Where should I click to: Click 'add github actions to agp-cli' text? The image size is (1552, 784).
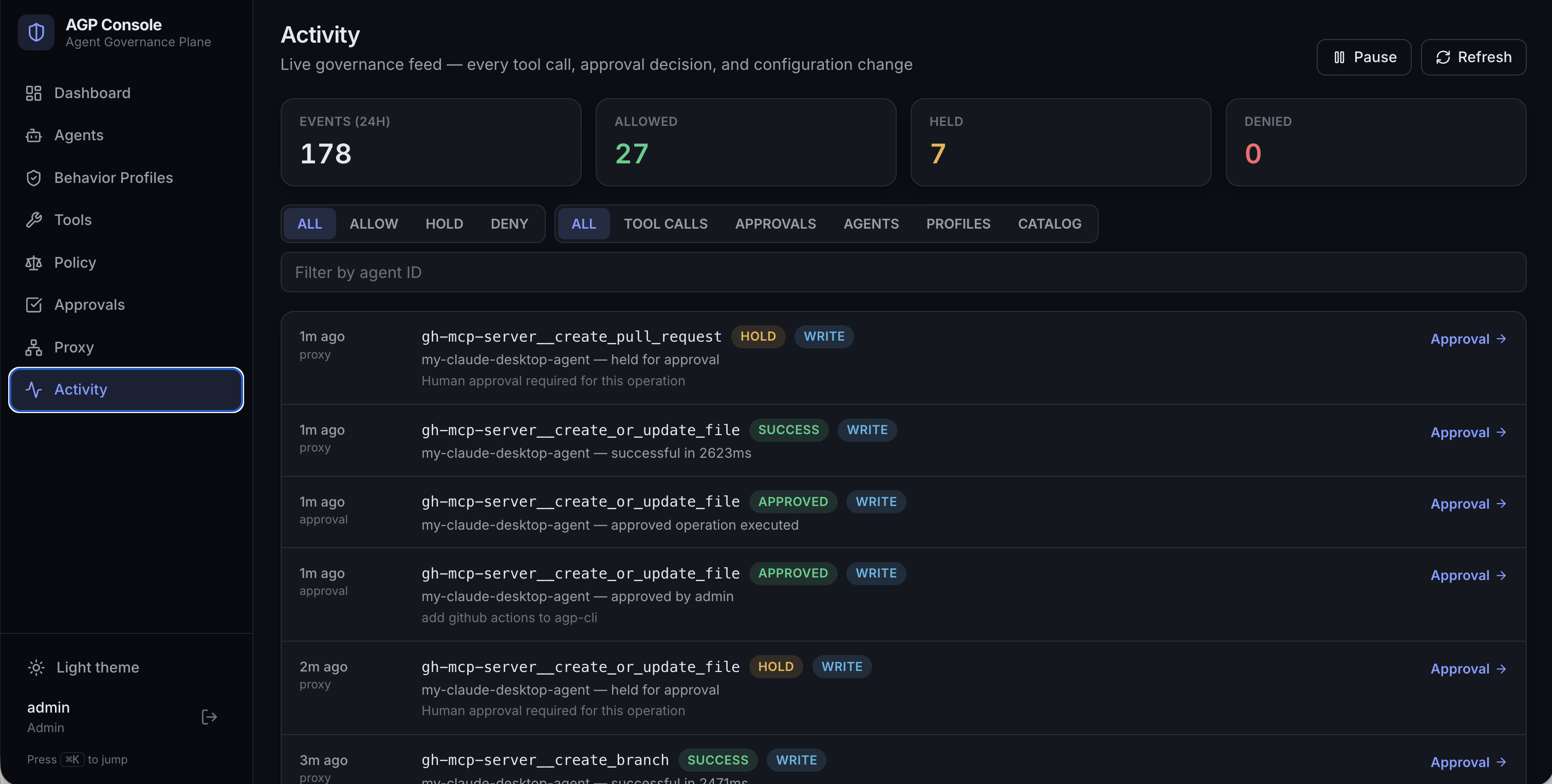509,618
